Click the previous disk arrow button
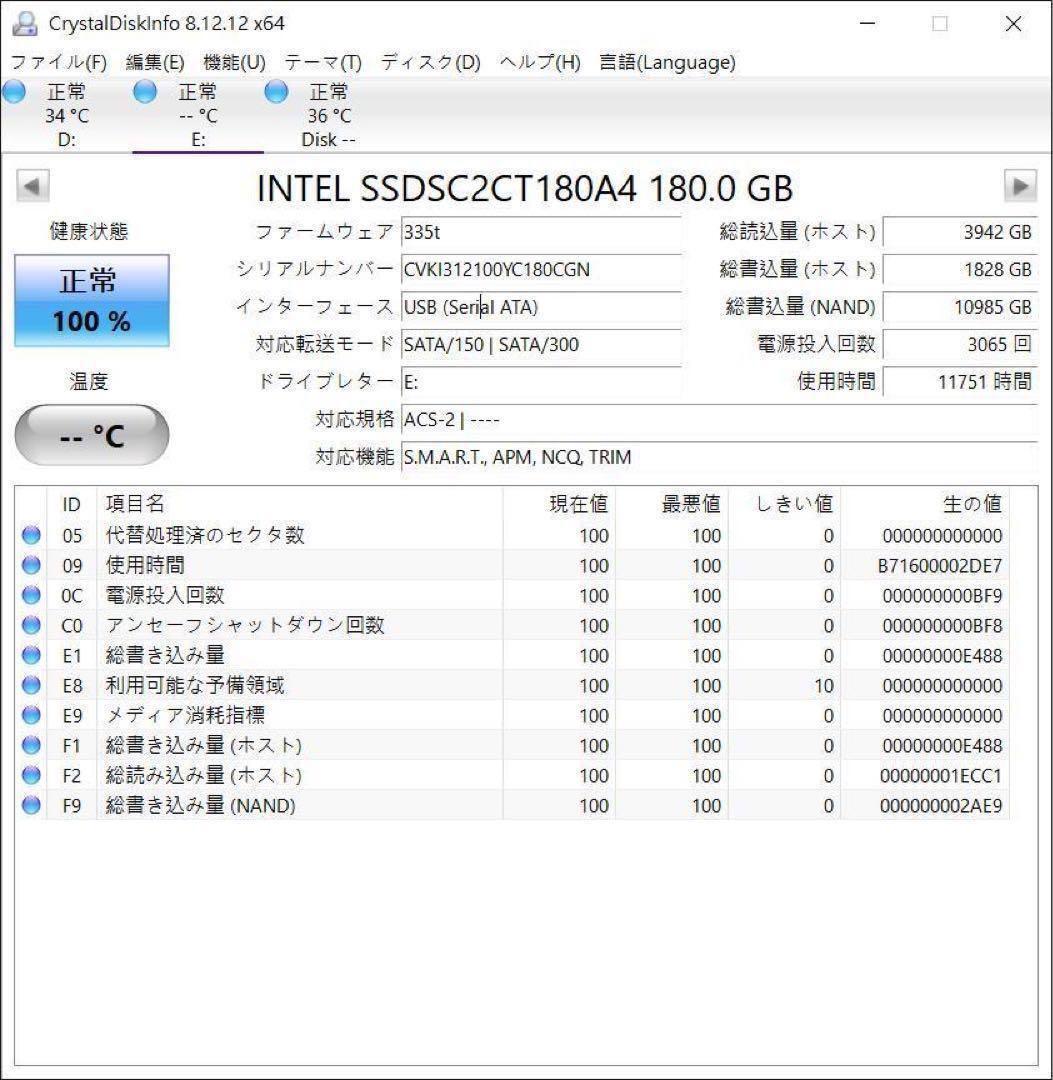This screenshot has width=1053, height=1080. click(x=33, y=186)
